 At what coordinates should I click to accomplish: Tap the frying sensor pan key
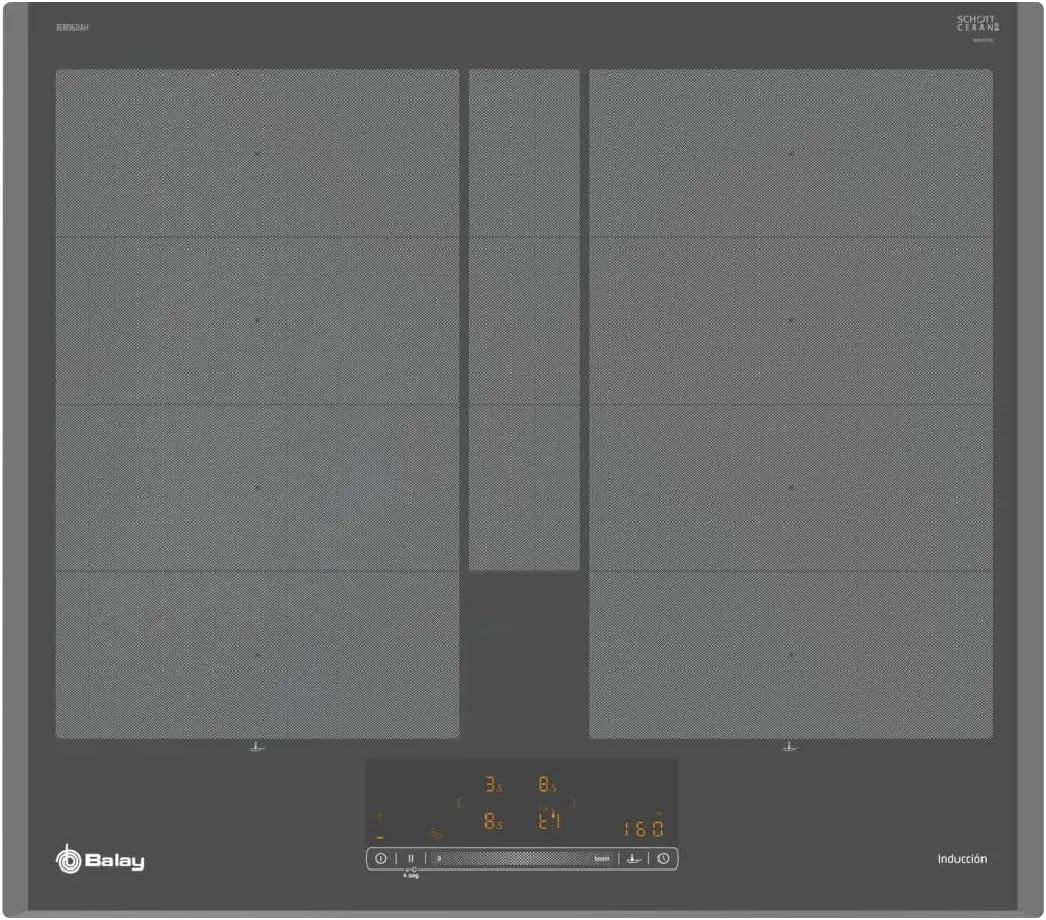click(634, 859)
